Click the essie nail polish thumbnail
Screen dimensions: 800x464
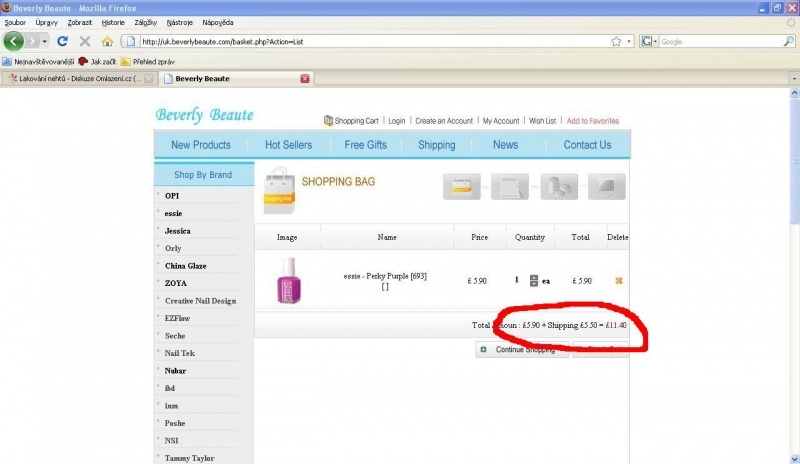pyautogui.click(x=287, y=281)
